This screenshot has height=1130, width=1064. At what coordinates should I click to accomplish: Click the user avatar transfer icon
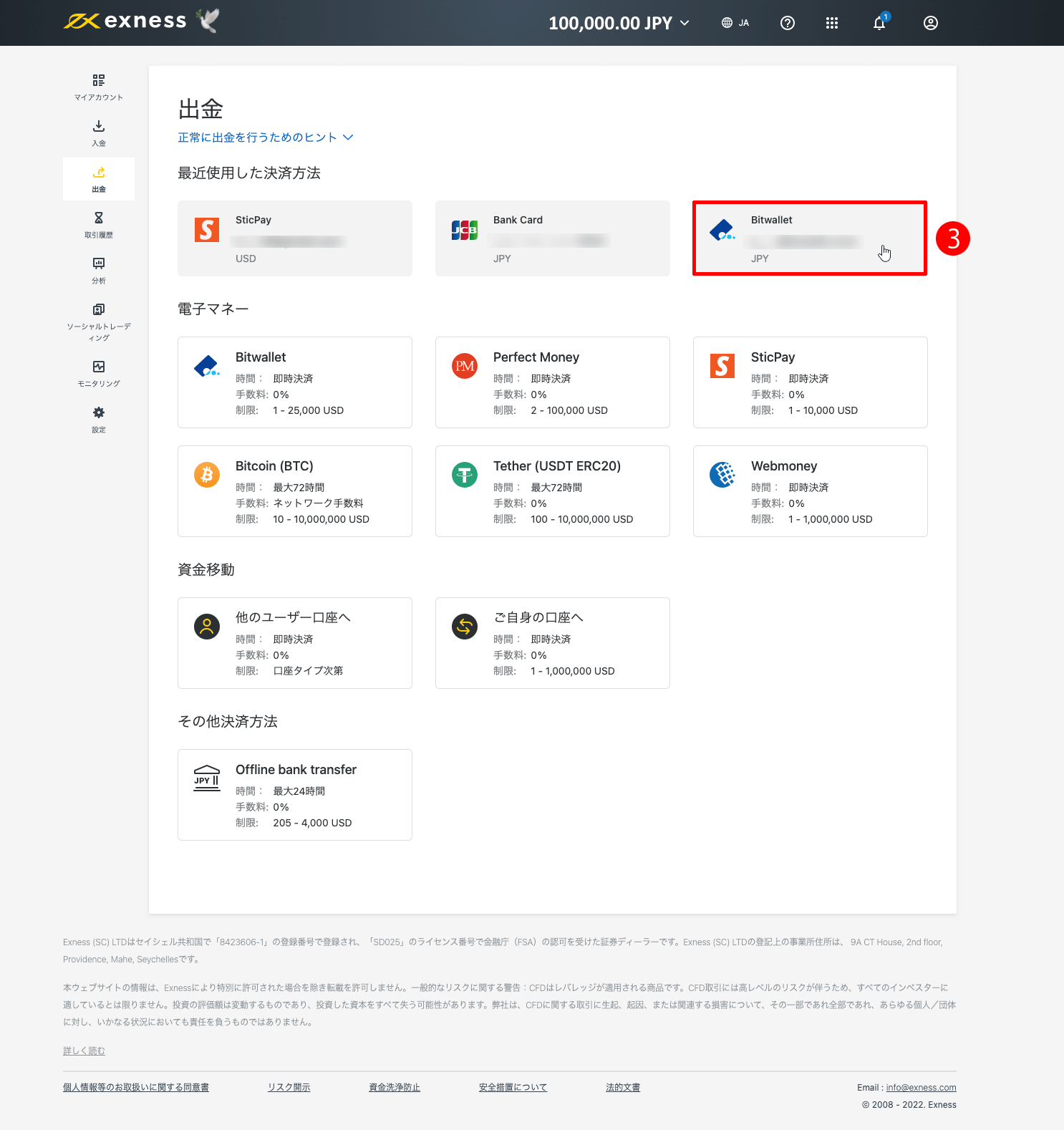pyautogui.click(x=207, y=627)
